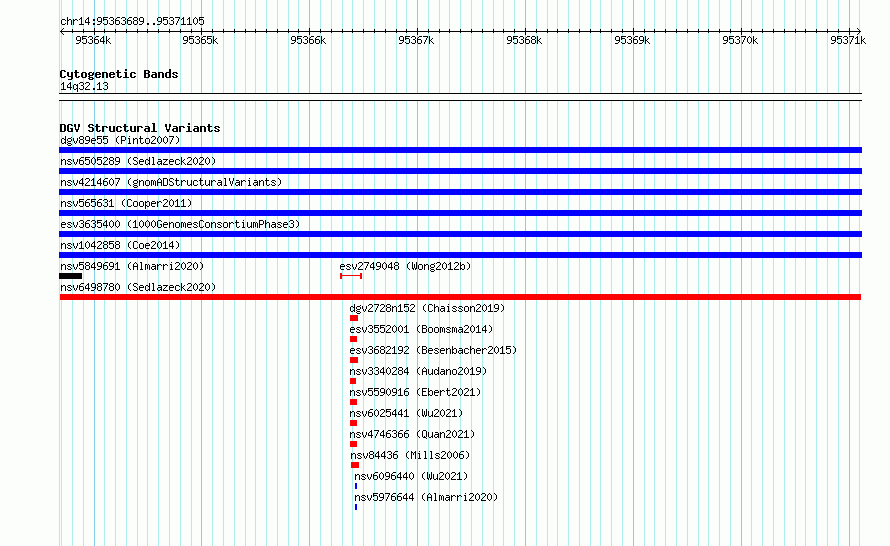Click the red block under esv3682192

[354, 360]
